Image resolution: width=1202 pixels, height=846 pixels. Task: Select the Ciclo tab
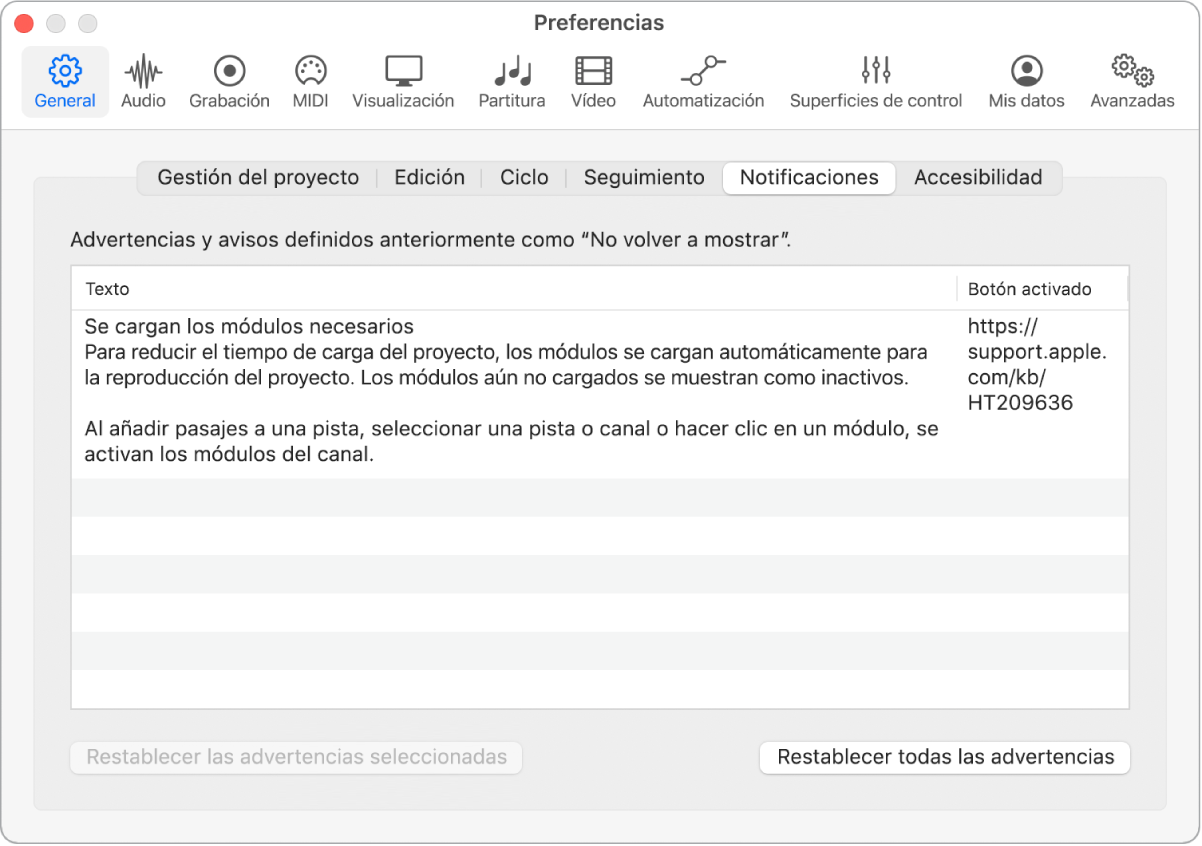(524, 177)
